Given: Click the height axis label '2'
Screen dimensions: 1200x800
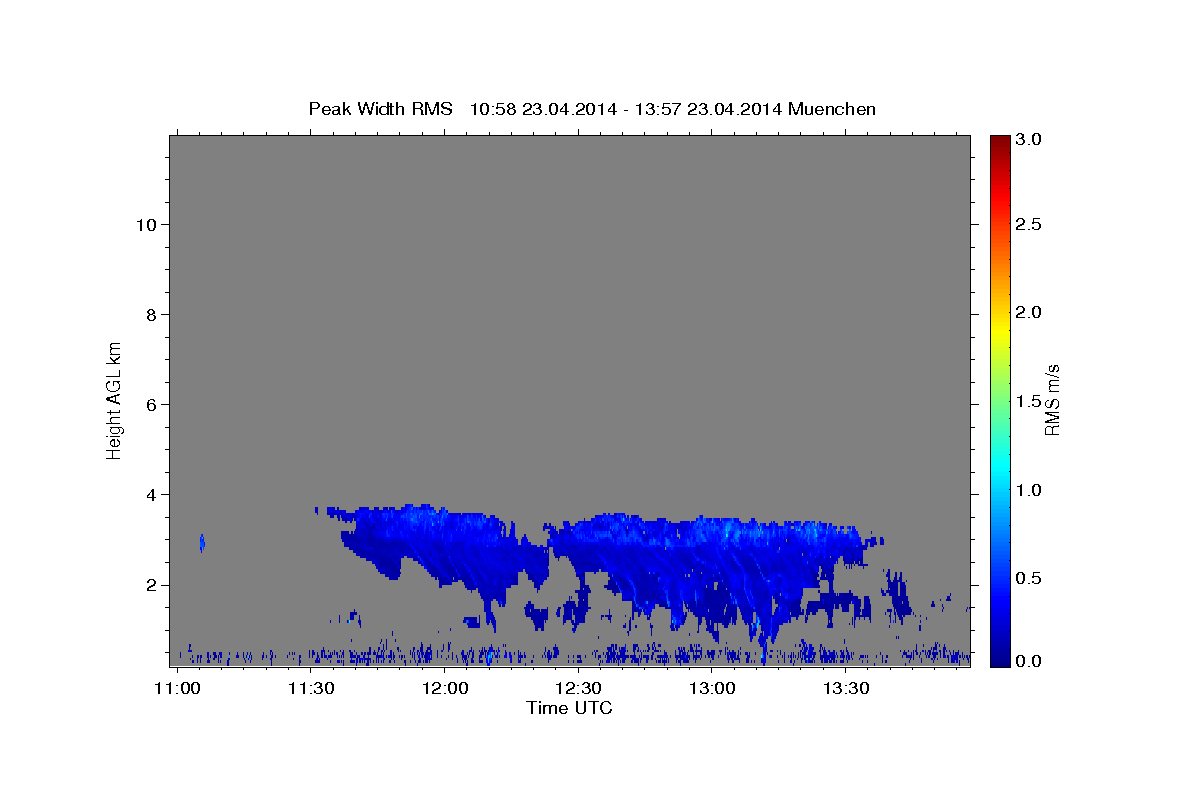Looking at the screenshot, I should click(150, 584).
